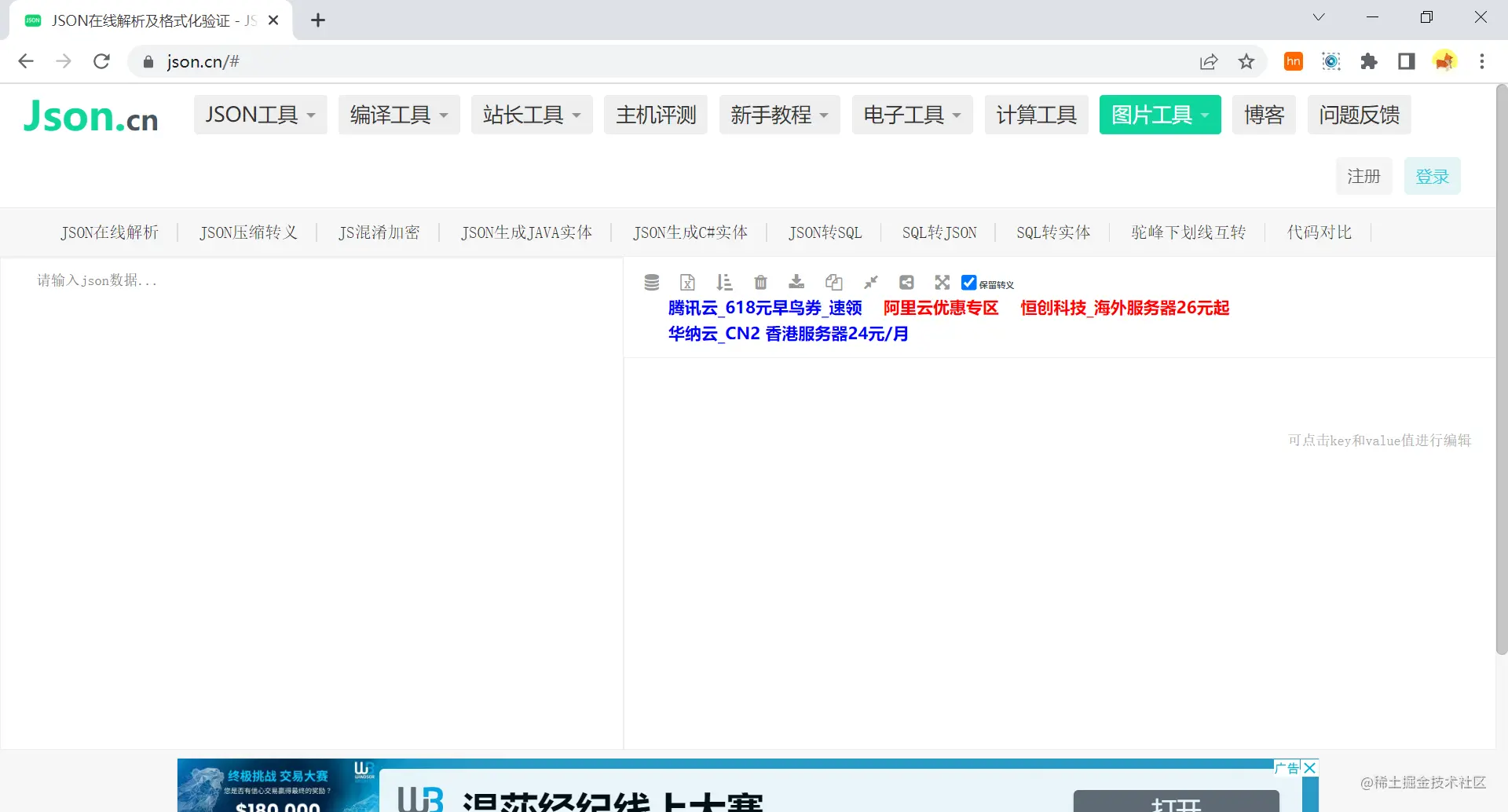Open the JSON工具 dropdown menu
This screenshot has width=1508, height=812.
coord(260,114)
